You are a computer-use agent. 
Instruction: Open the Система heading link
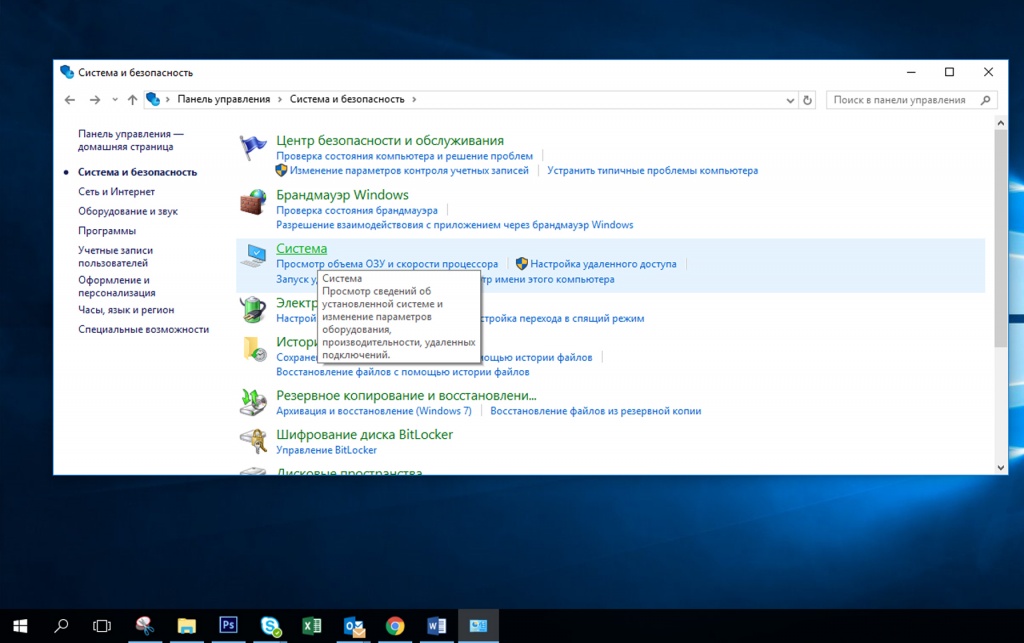click(x=301, y=249)
